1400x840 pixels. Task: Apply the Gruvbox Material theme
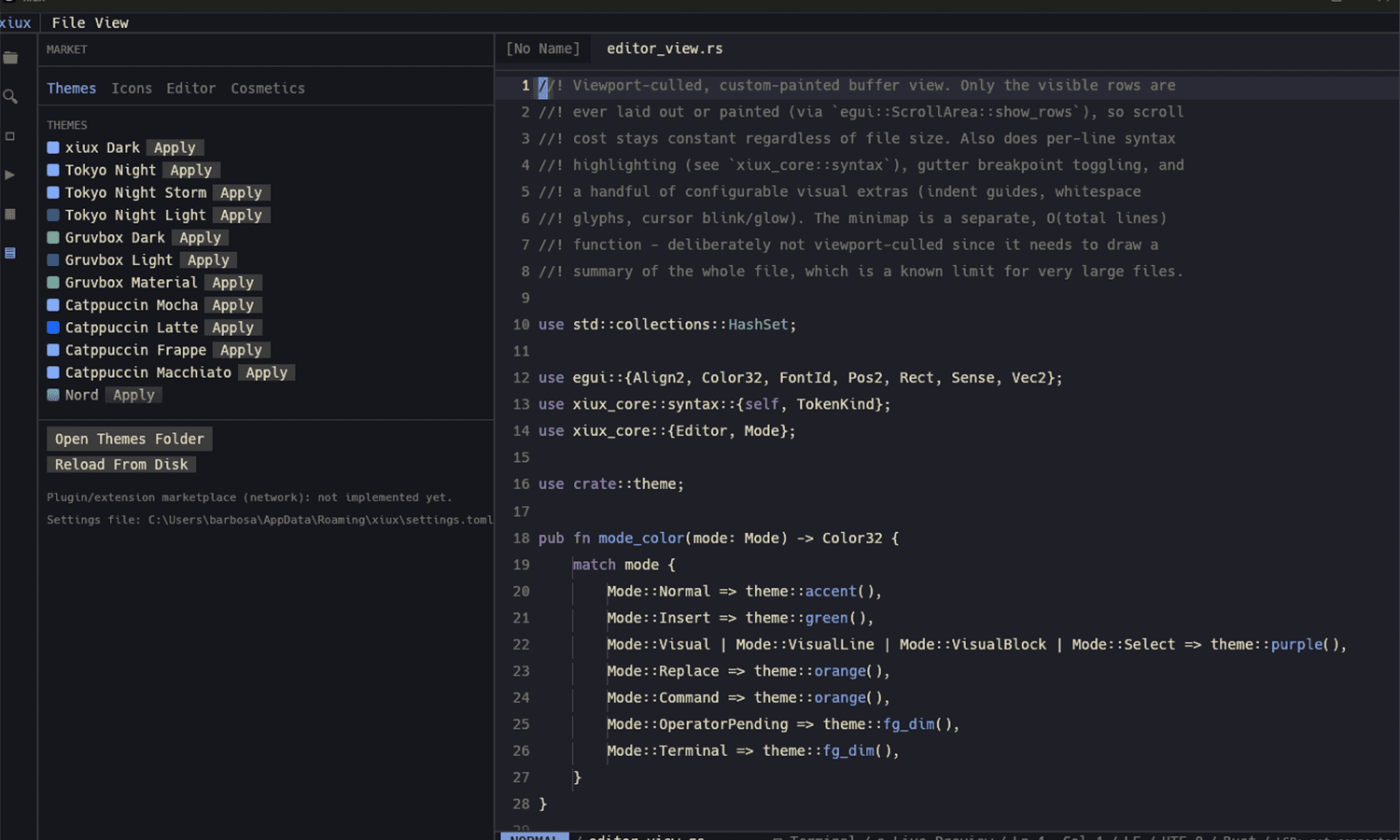(x=233, y=282)
